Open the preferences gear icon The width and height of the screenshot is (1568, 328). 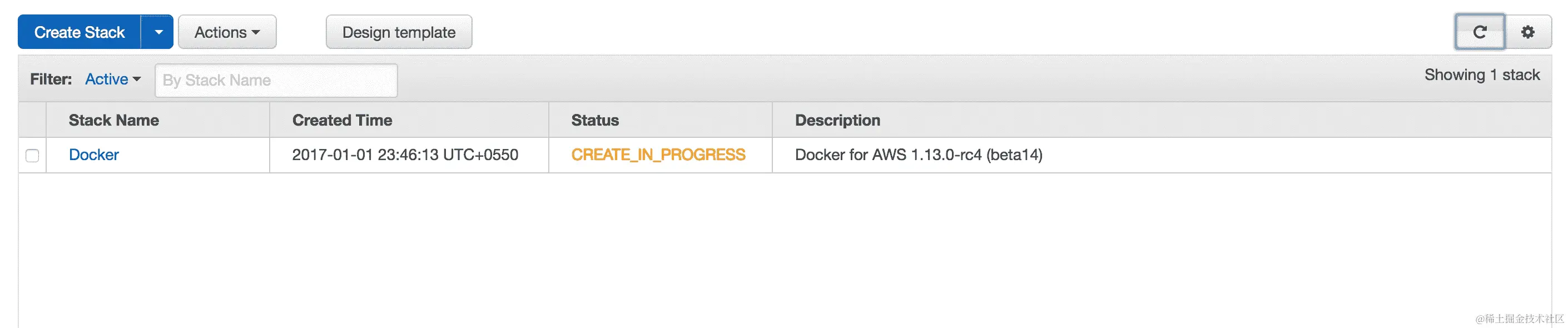point(1529,32)
